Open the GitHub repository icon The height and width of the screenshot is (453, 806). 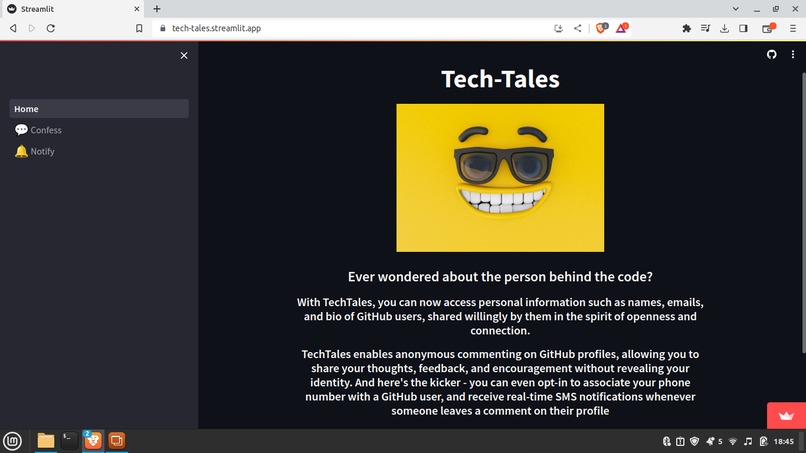(x=772, y=55)
